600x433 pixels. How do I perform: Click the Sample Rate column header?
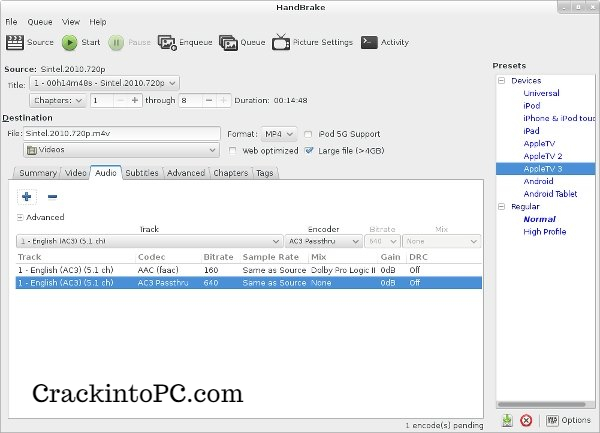(271, 257)
